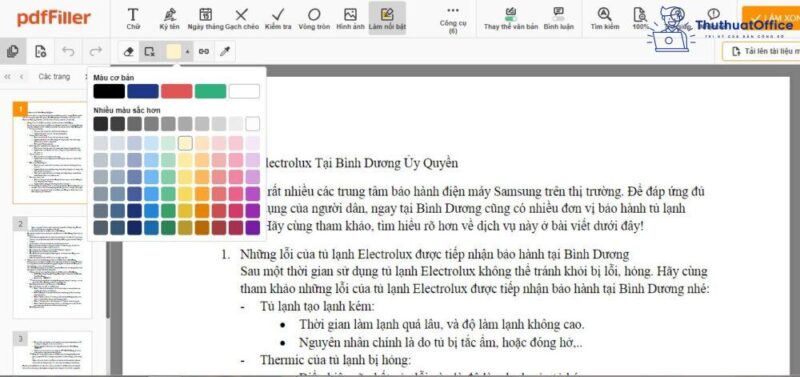This screenshot has height=377, width=800.
Task: Pick the red basic color
Action: pos(177,91)
